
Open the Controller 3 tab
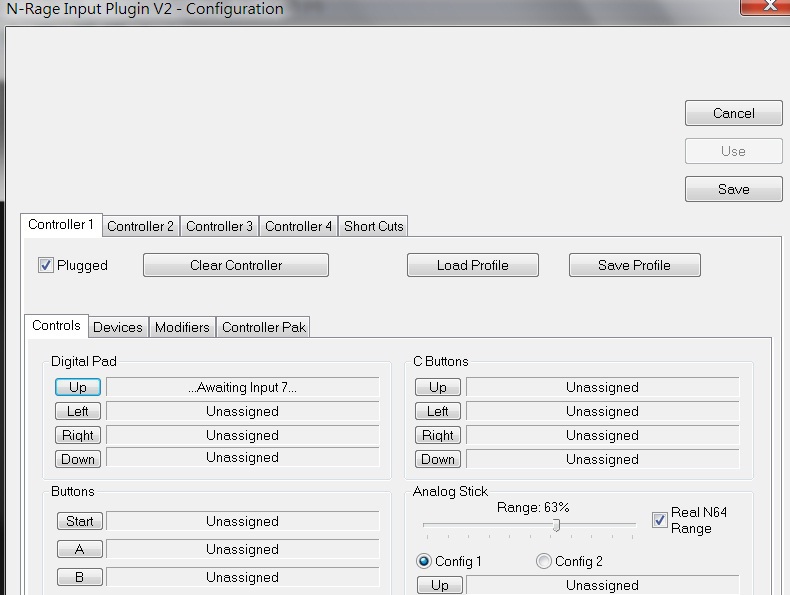click(219, 226)
